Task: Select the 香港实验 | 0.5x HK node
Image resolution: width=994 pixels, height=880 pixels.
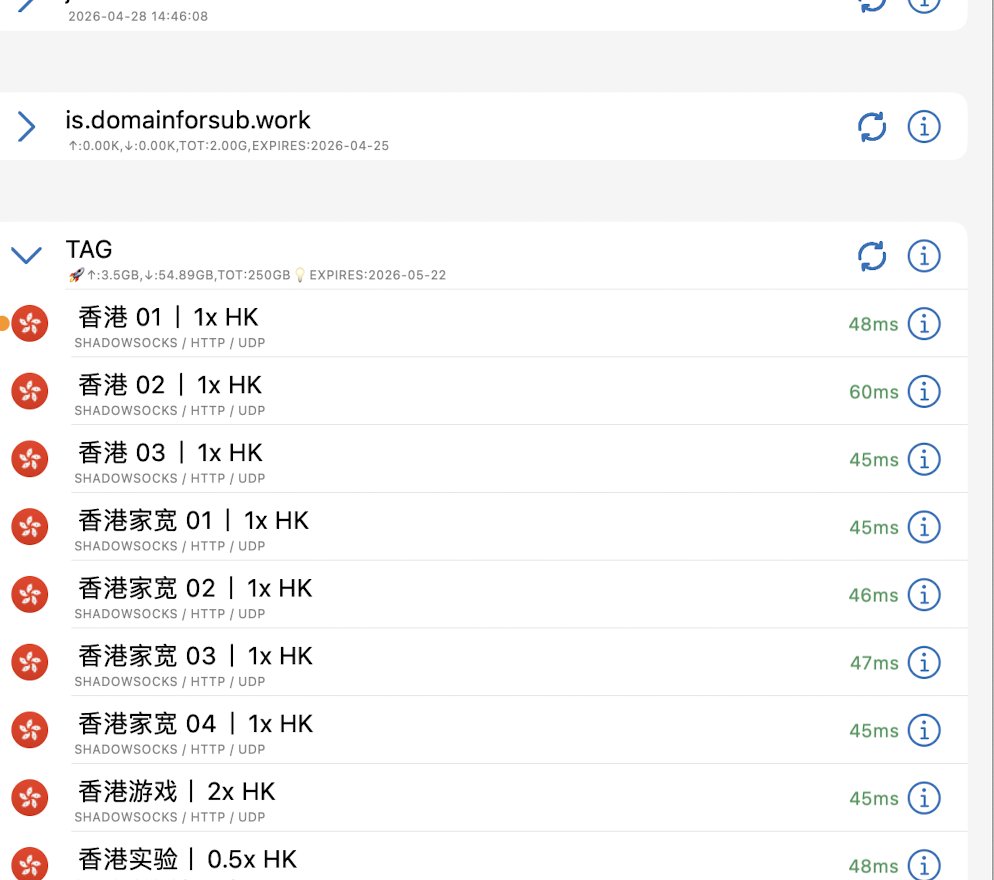Action: 484,857
